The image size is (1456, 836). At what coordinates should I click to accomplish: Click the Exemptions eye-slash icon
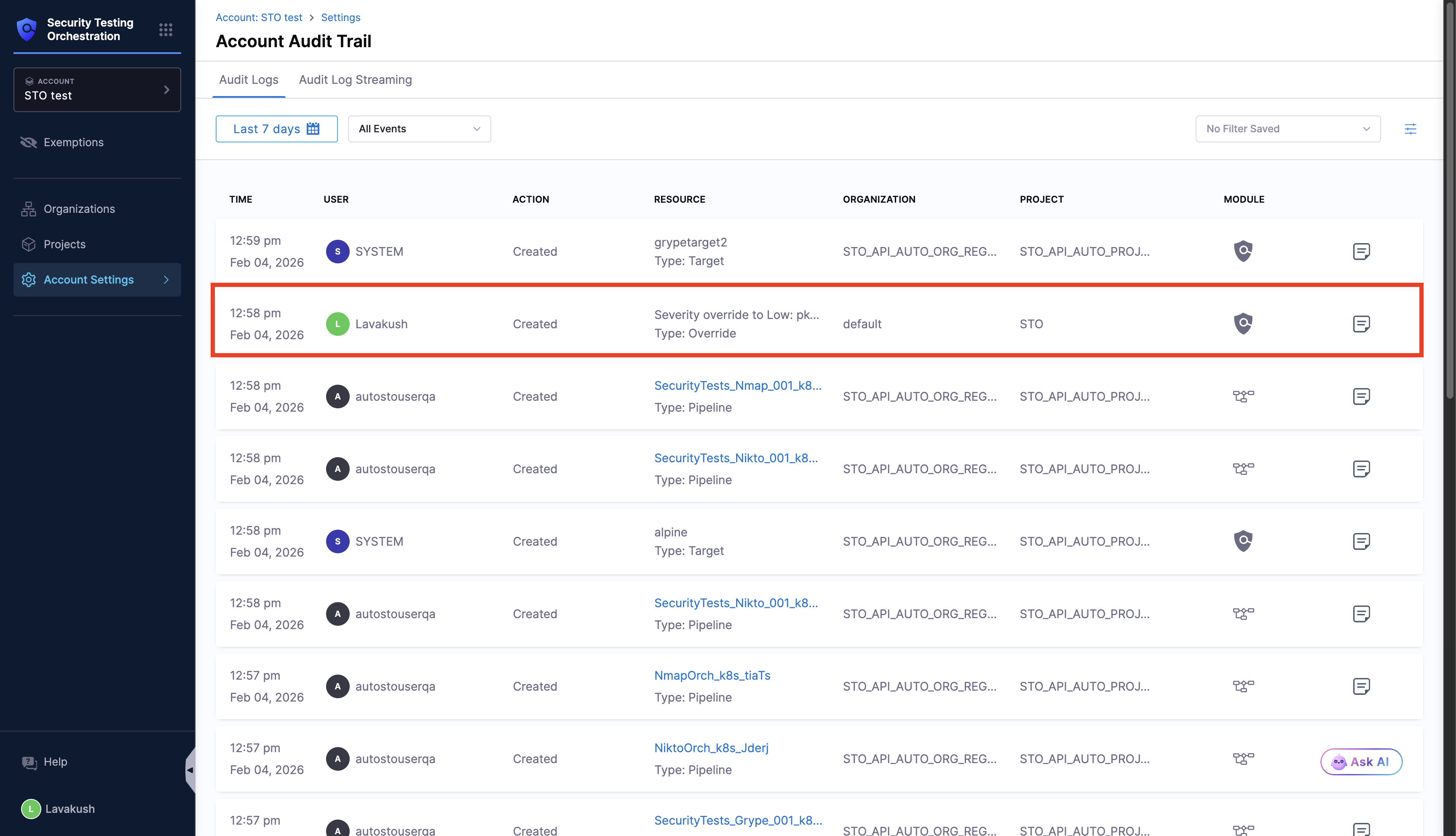click(x=28, y=142)
